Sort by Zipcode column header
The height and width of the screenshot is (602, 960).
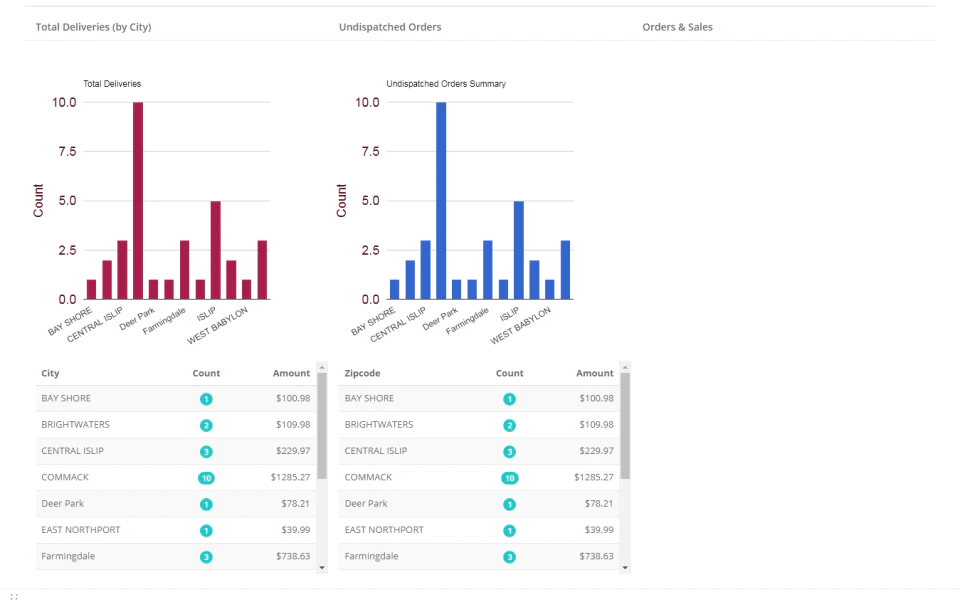pyautogui.click(x=362, y=373)
